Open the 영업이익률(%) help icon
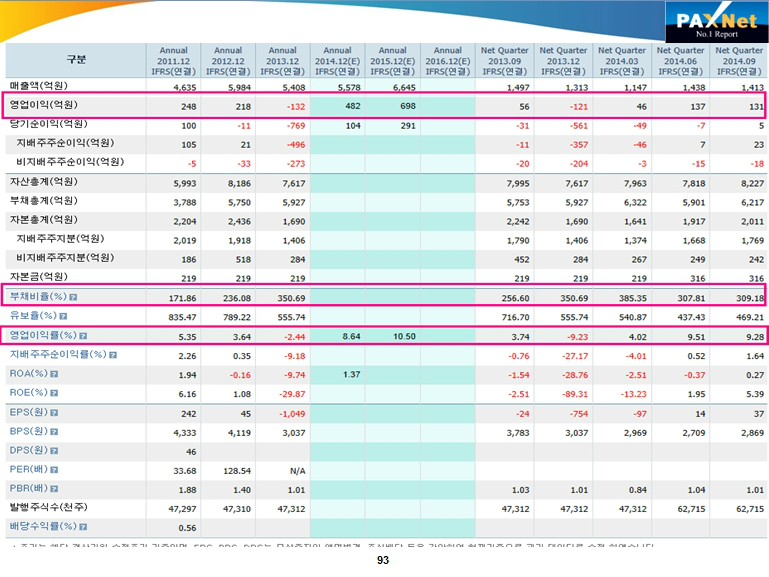The image size is (769, 577). [82, 336]
